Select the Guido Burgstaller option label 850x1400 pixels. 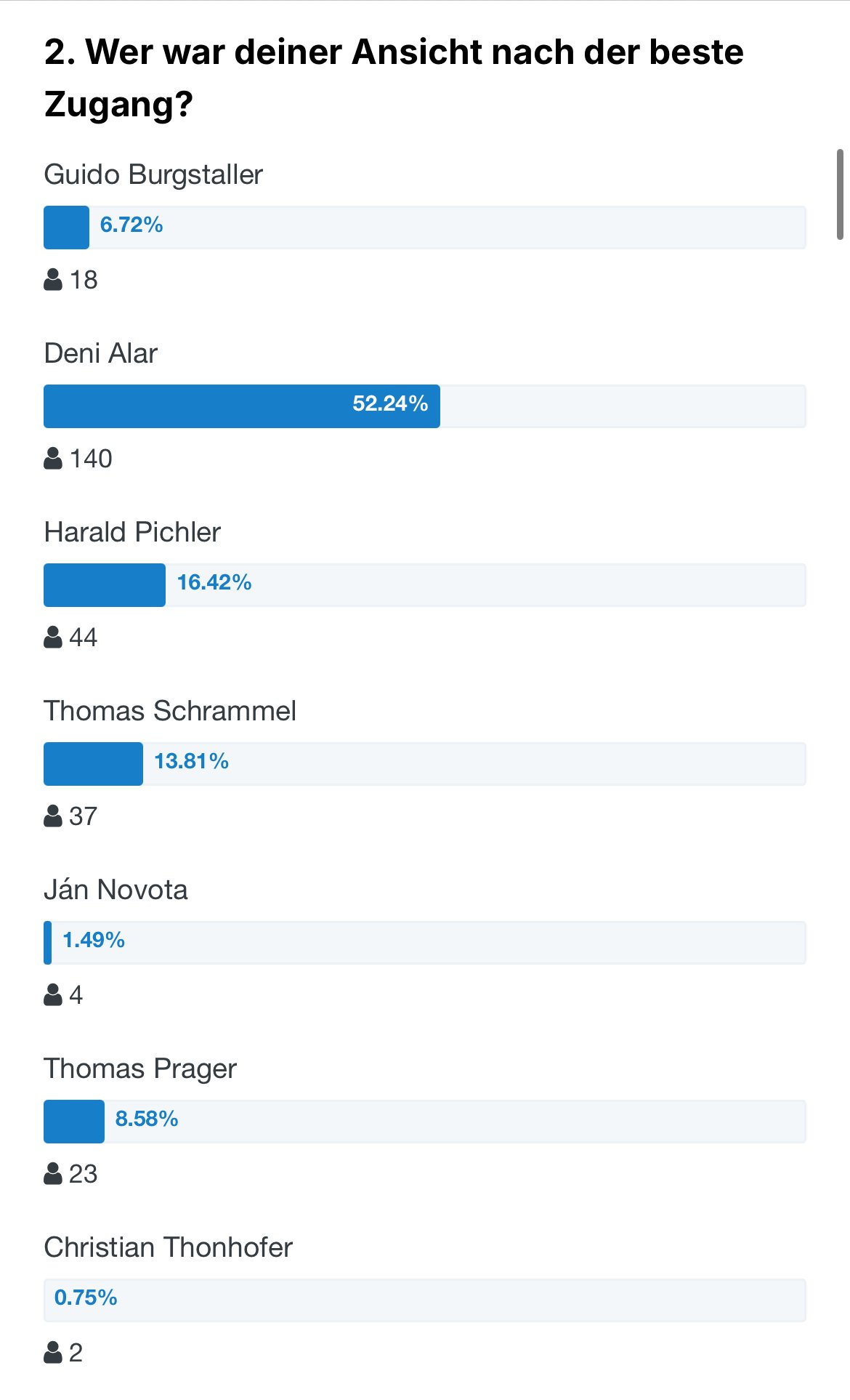153,174
